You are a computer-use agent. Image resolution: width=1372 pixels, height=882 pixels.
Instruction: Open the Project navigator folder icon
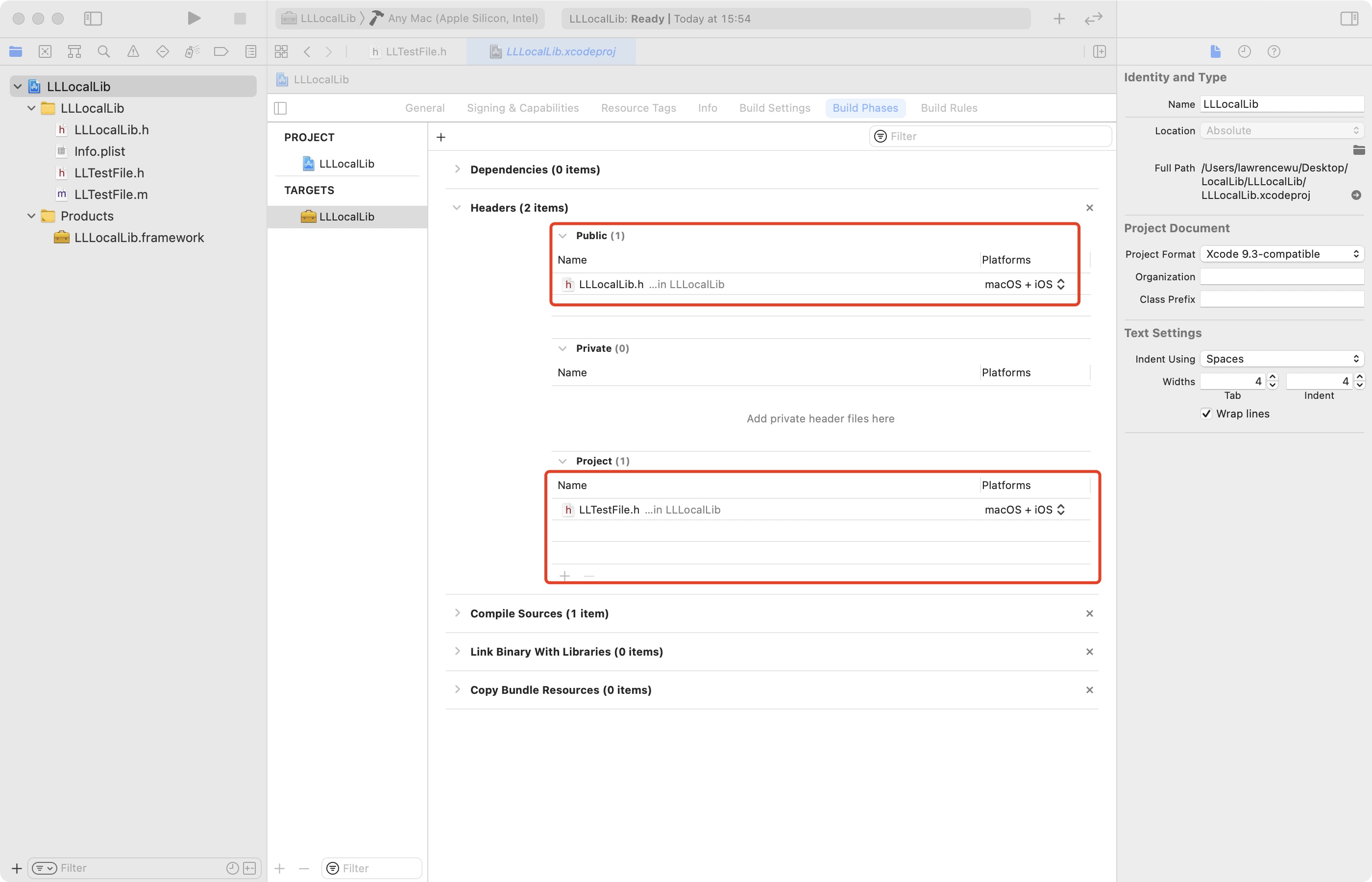click(16, 51)
